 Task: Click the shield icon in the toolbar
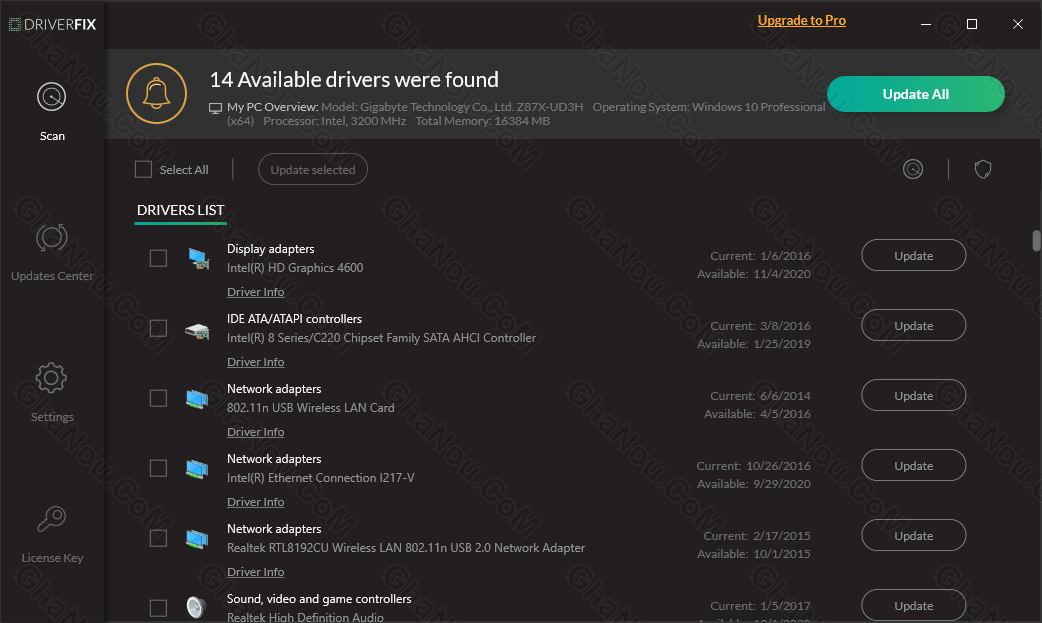tap(983, 170)
